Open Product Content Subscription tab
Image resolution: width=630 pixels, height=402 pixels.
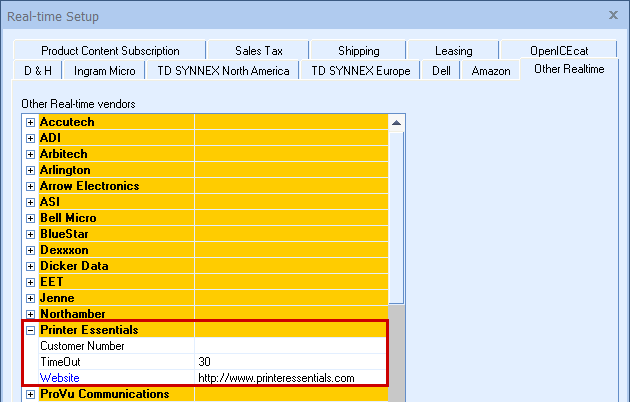[x=110, y=51]
